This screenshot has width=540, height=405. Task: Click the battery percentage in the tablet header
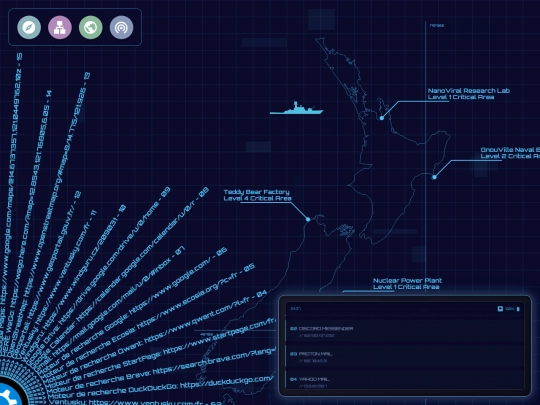coord(510,309)
